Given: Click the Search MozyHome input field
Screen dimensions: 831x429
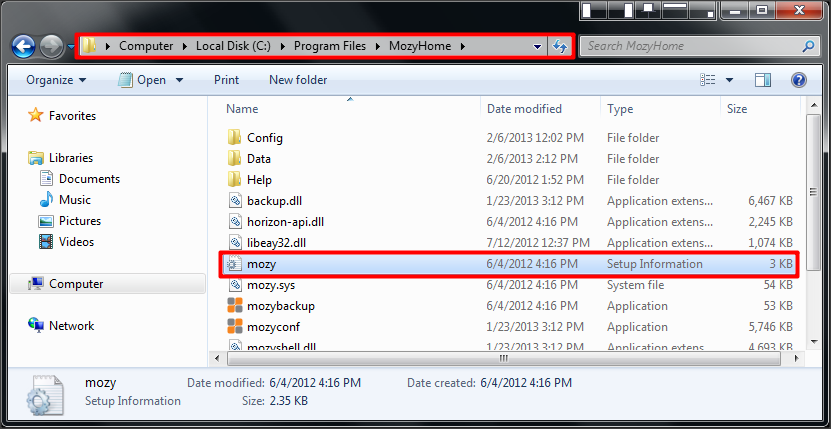Looking at the screenshot, I should (x=690, y=46).
